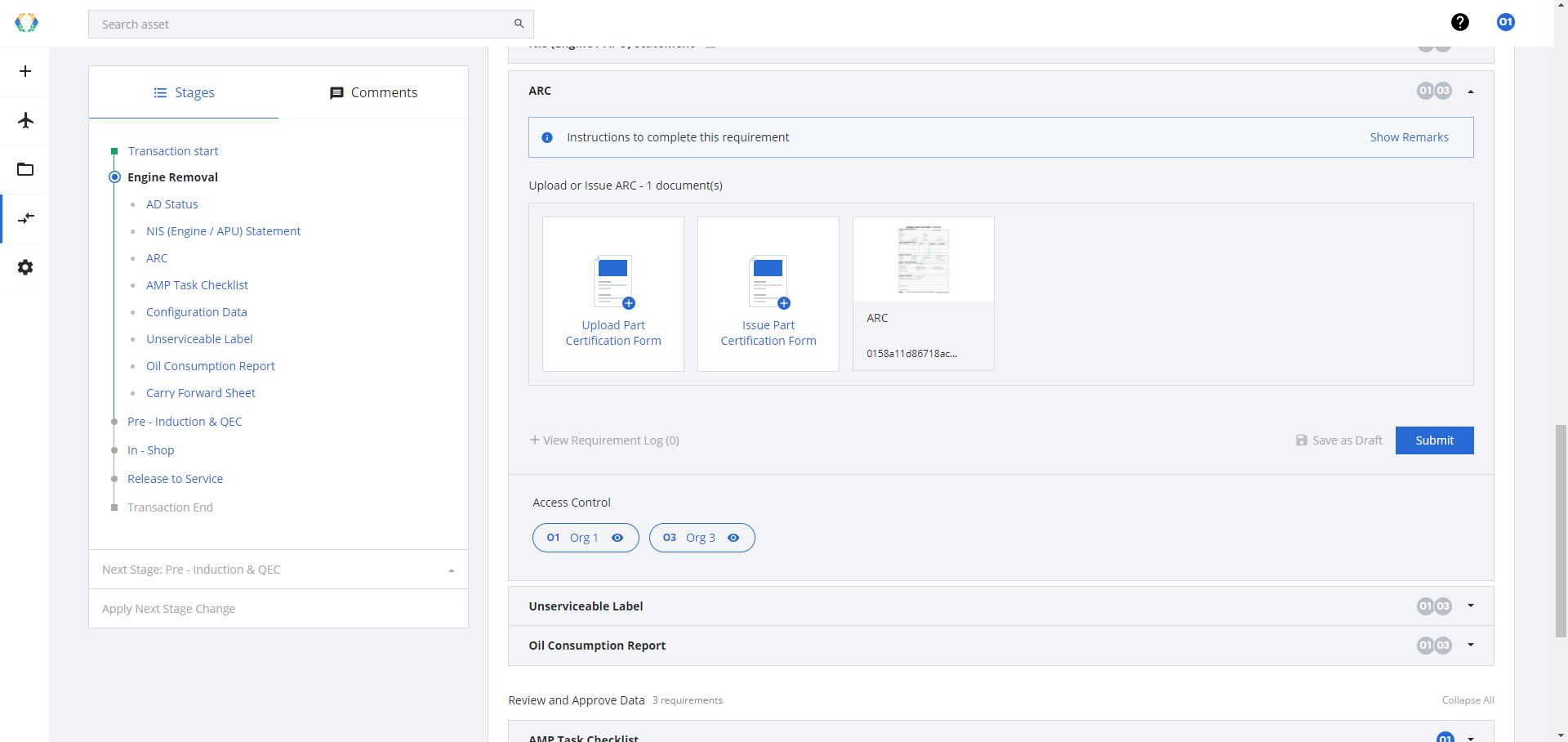This screenshot has height=742, width=1568.
Task: Open the folder icon in sidebar
Action: (25, 169)
